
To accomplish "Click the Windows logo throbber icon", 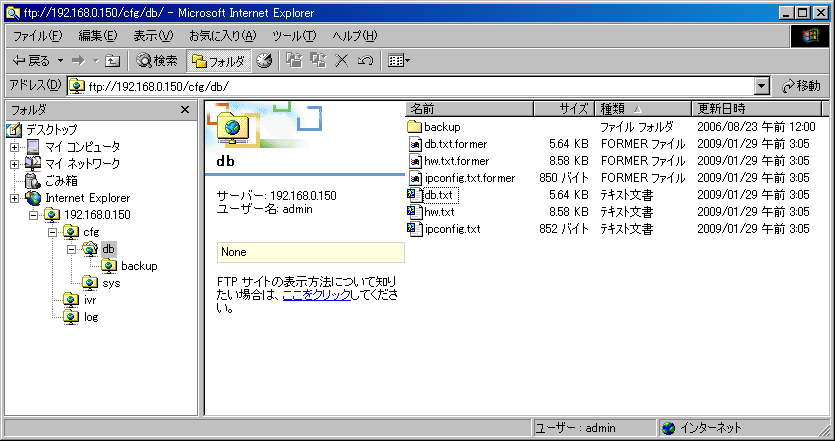I will [x=808, y=36].
